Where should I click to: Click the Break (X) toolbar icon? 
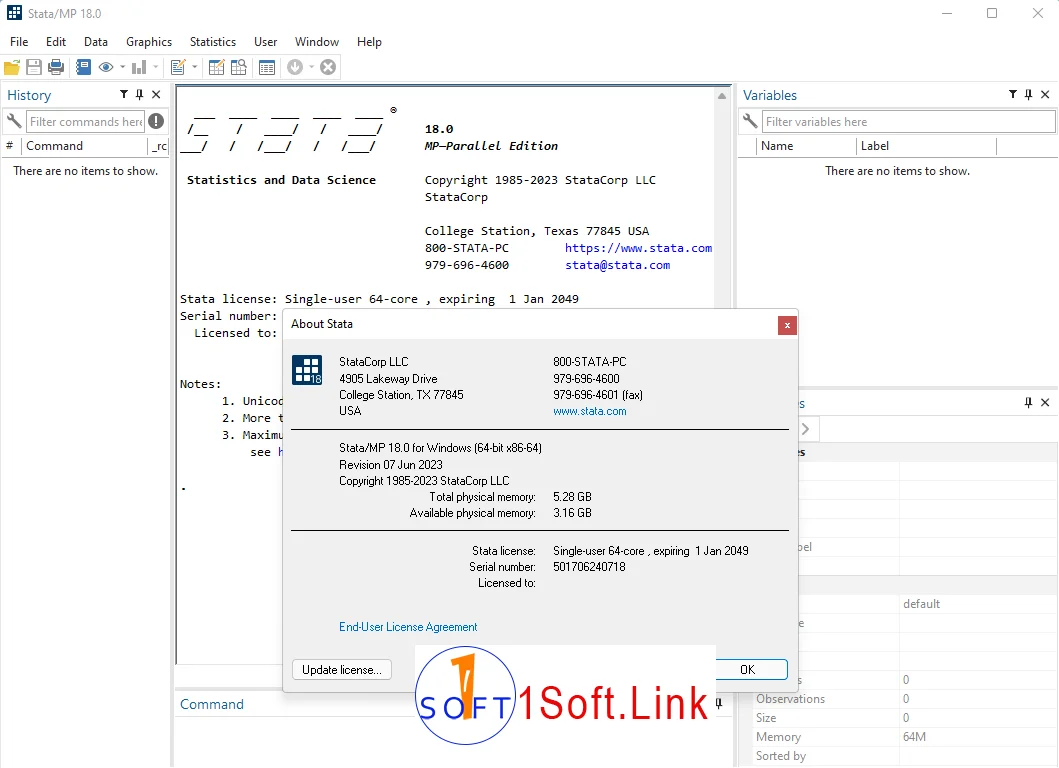pos(327,67)
